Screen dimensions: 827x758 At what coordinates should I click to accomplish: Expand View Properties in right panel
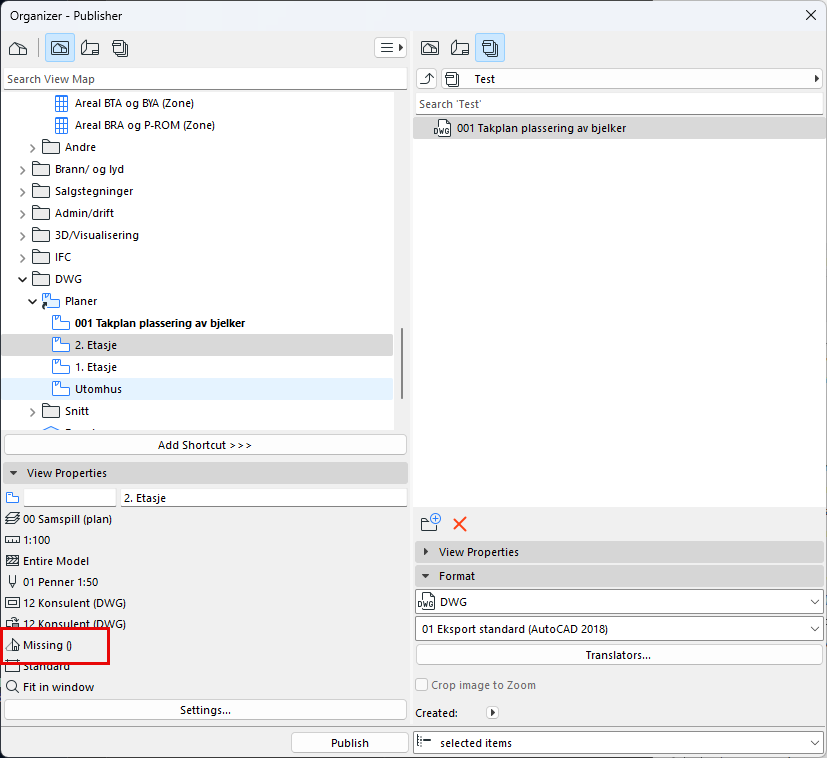click(x=427, y=552)
